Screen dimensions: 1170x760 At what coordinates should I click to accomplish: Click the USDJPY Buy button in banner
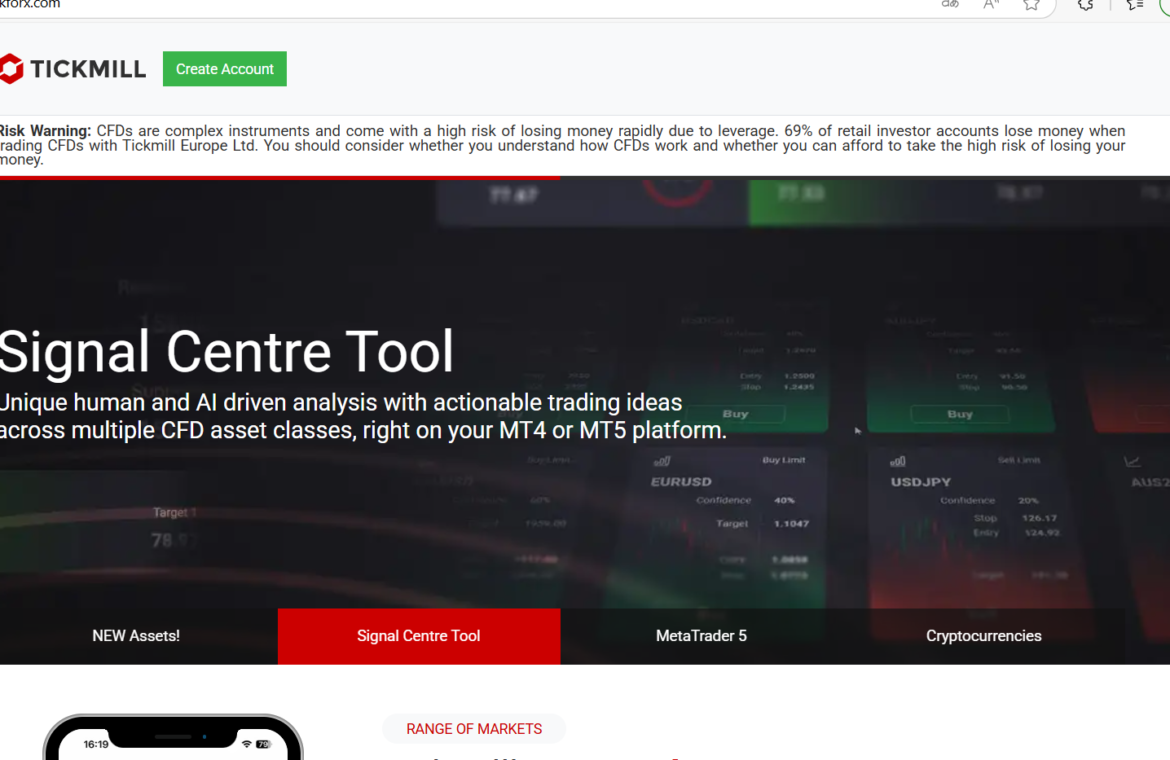click(960, 414)
